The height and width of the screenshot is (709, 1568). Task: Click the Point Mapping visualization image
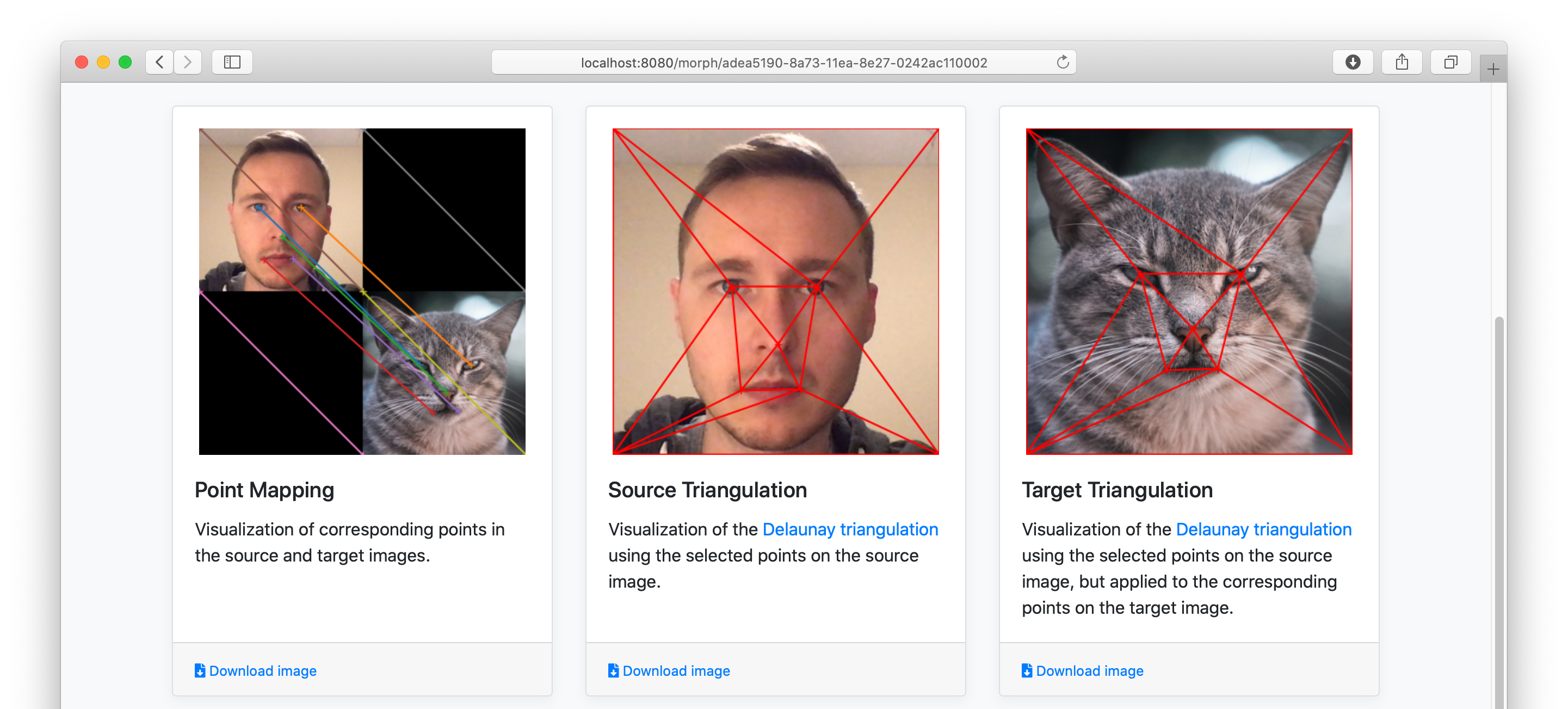point(362,292)
